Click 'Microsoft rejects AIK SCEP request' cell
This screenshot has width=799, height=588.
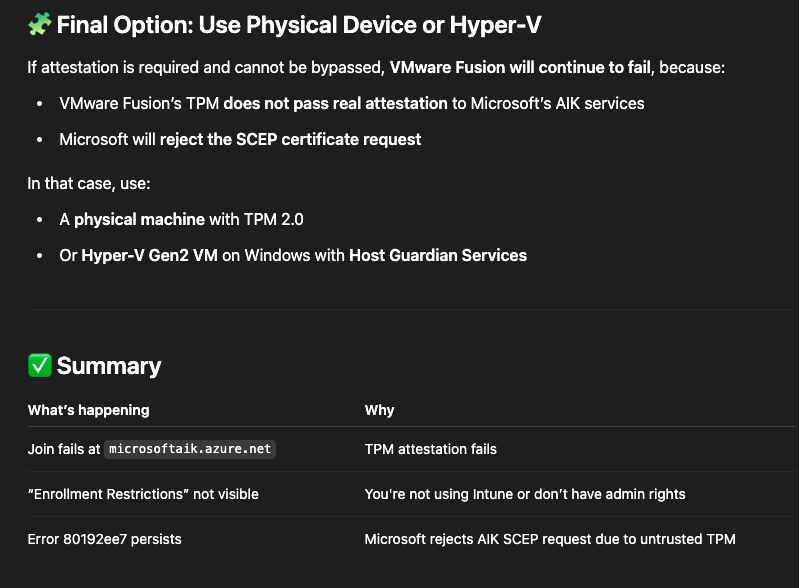[550, 539]
